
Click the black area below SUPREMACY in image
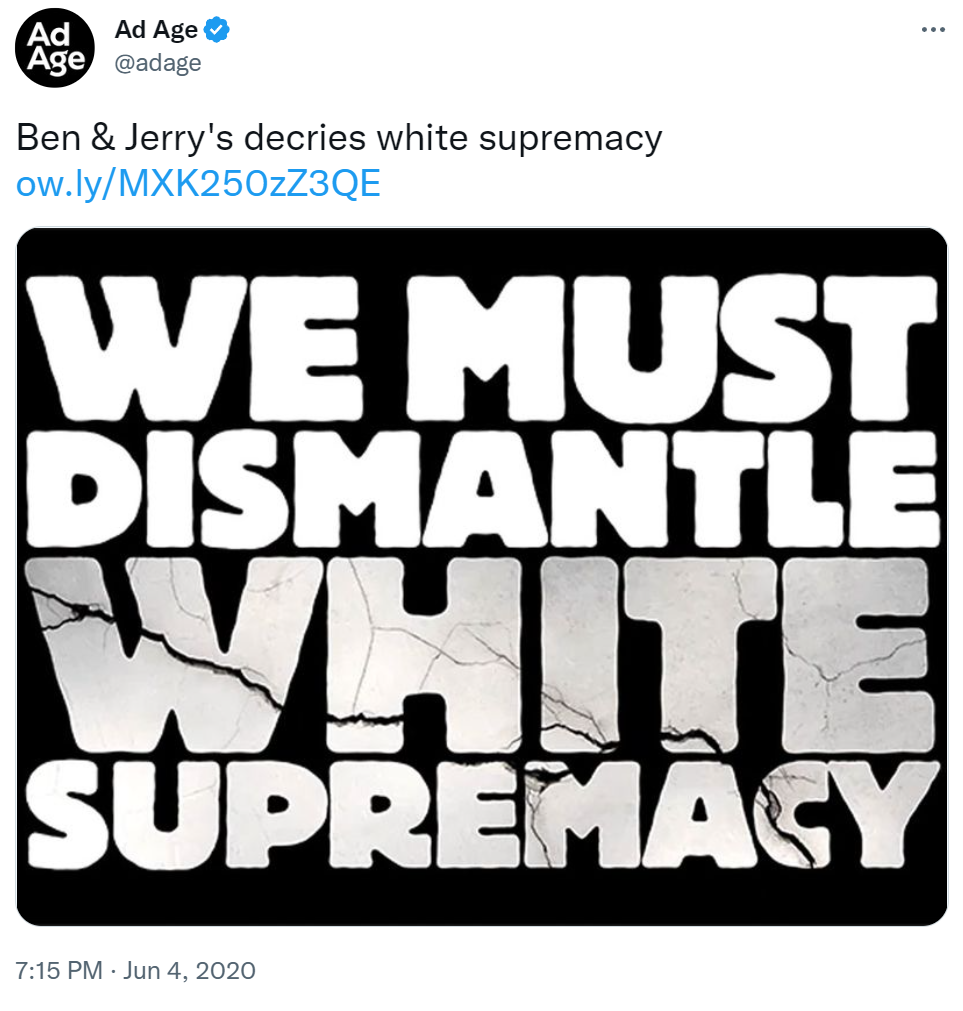[x=482, y=898]
